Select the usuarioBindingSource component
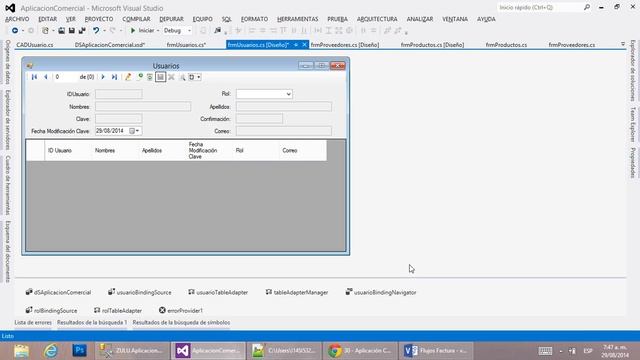640x360 pixels. coord(140,292)
